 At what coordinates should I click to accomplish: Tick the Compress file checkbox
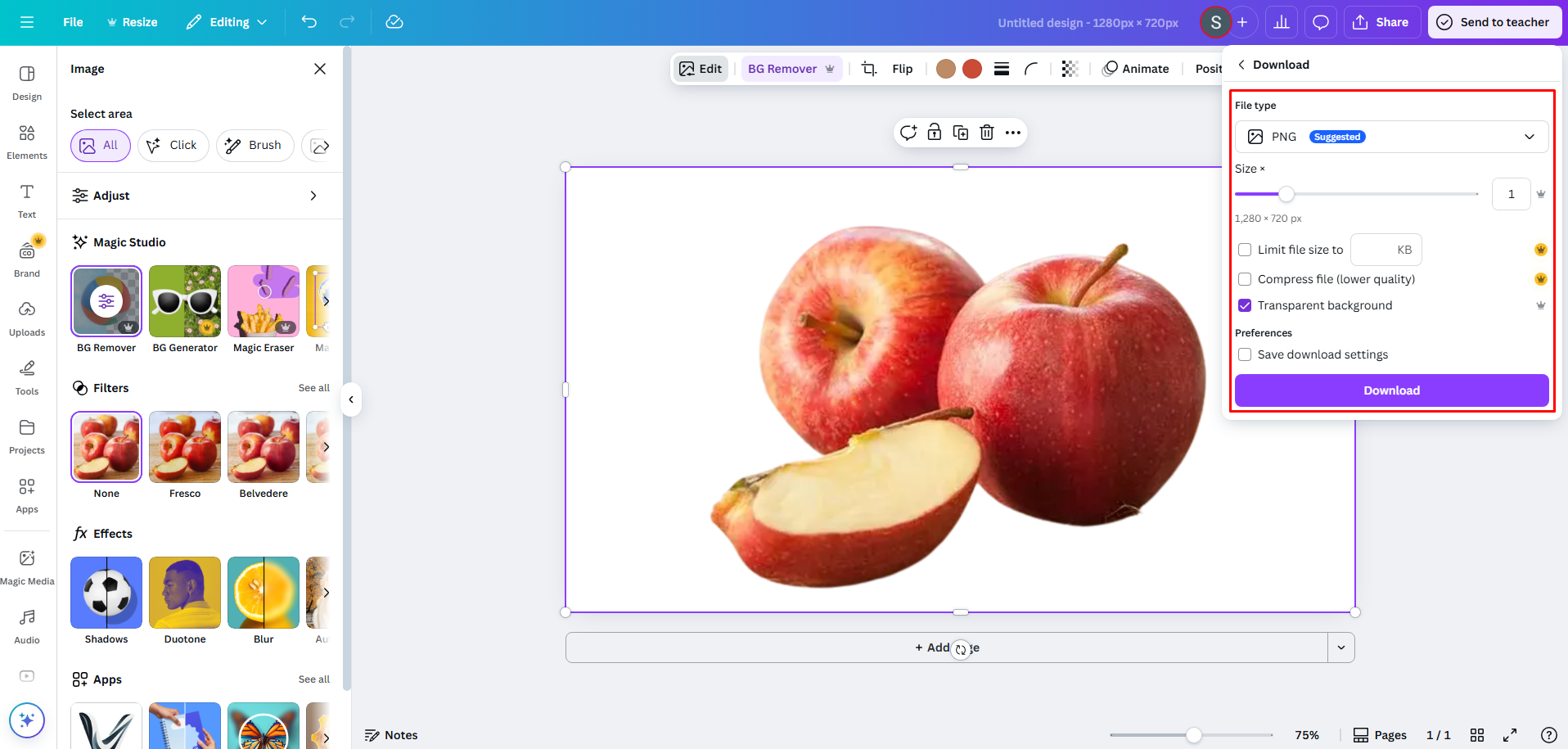coord(1245,279)
